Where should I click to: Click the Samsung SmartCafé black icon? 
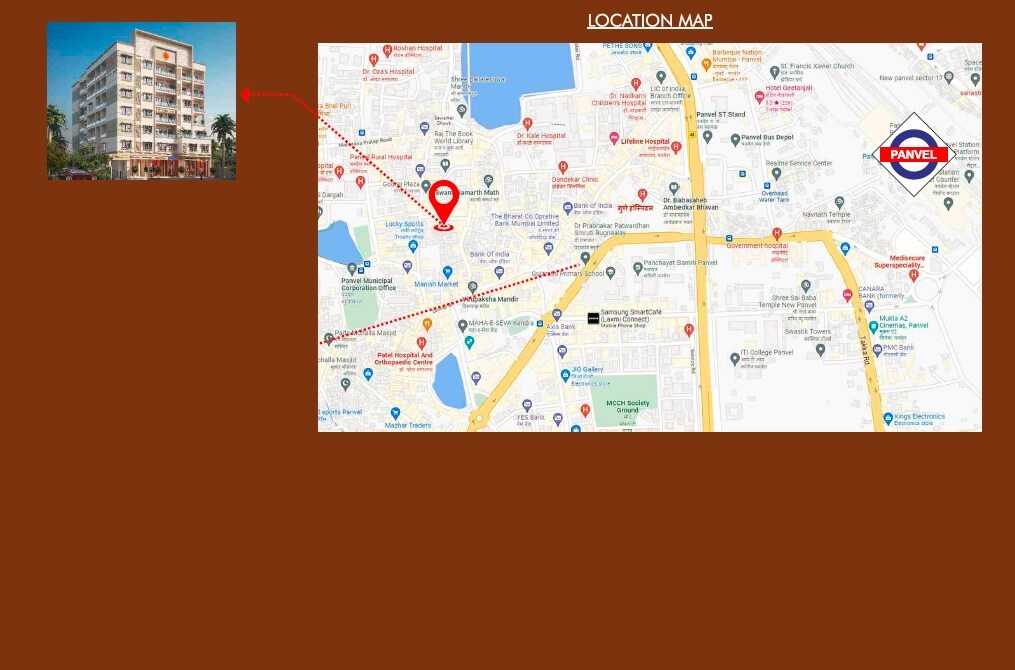[x=593, y=318]
